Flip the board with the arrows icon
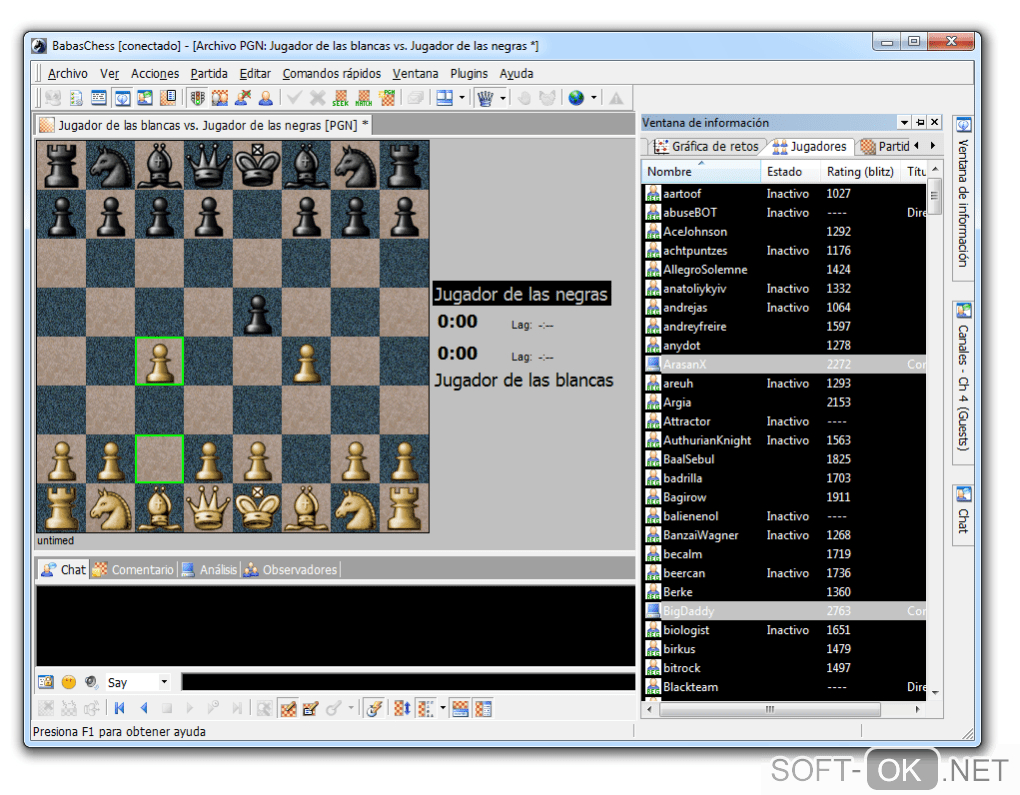The image size is (1020, 795). 403,708
